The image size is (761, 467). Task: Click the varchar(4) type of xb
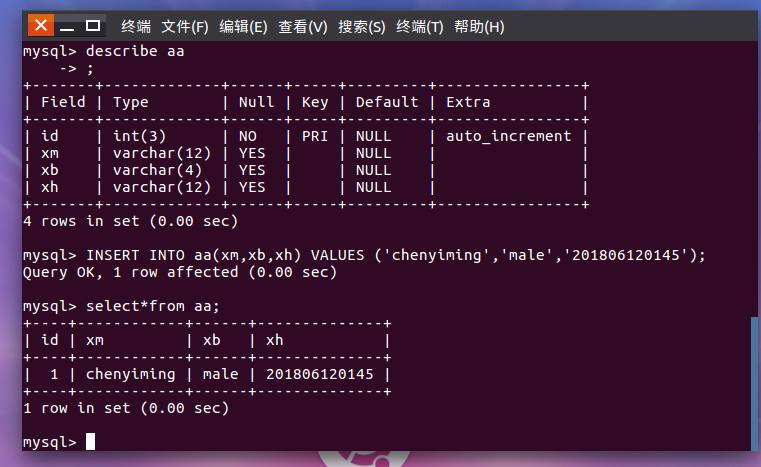point(157,170)
